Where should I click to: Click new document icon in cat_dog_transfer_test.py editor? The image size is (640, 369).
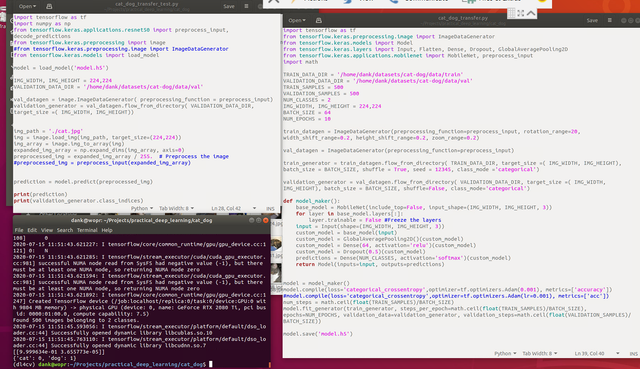49,6
